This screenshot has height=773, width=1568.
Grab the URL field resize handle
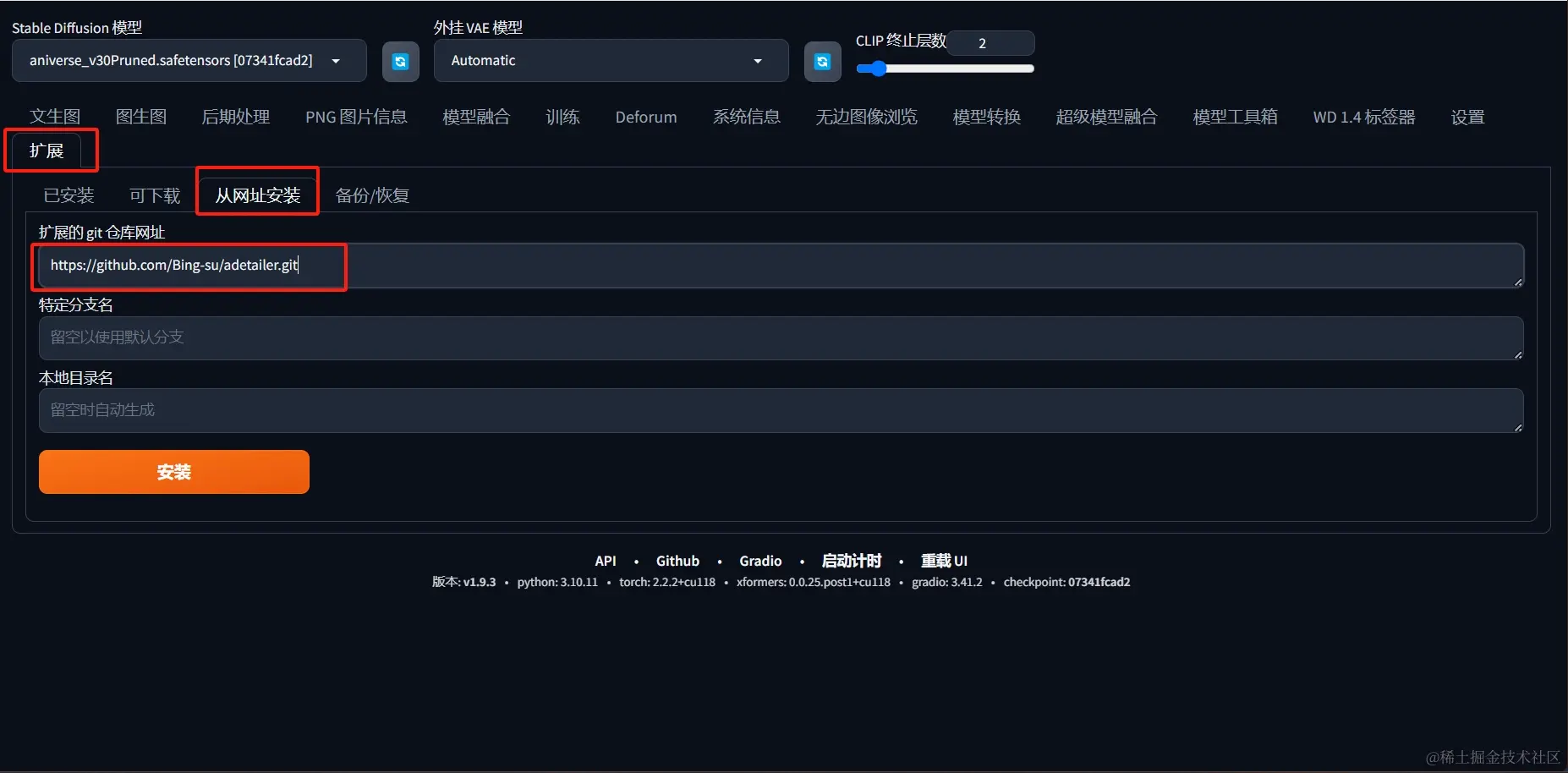tap(1518, 282)
